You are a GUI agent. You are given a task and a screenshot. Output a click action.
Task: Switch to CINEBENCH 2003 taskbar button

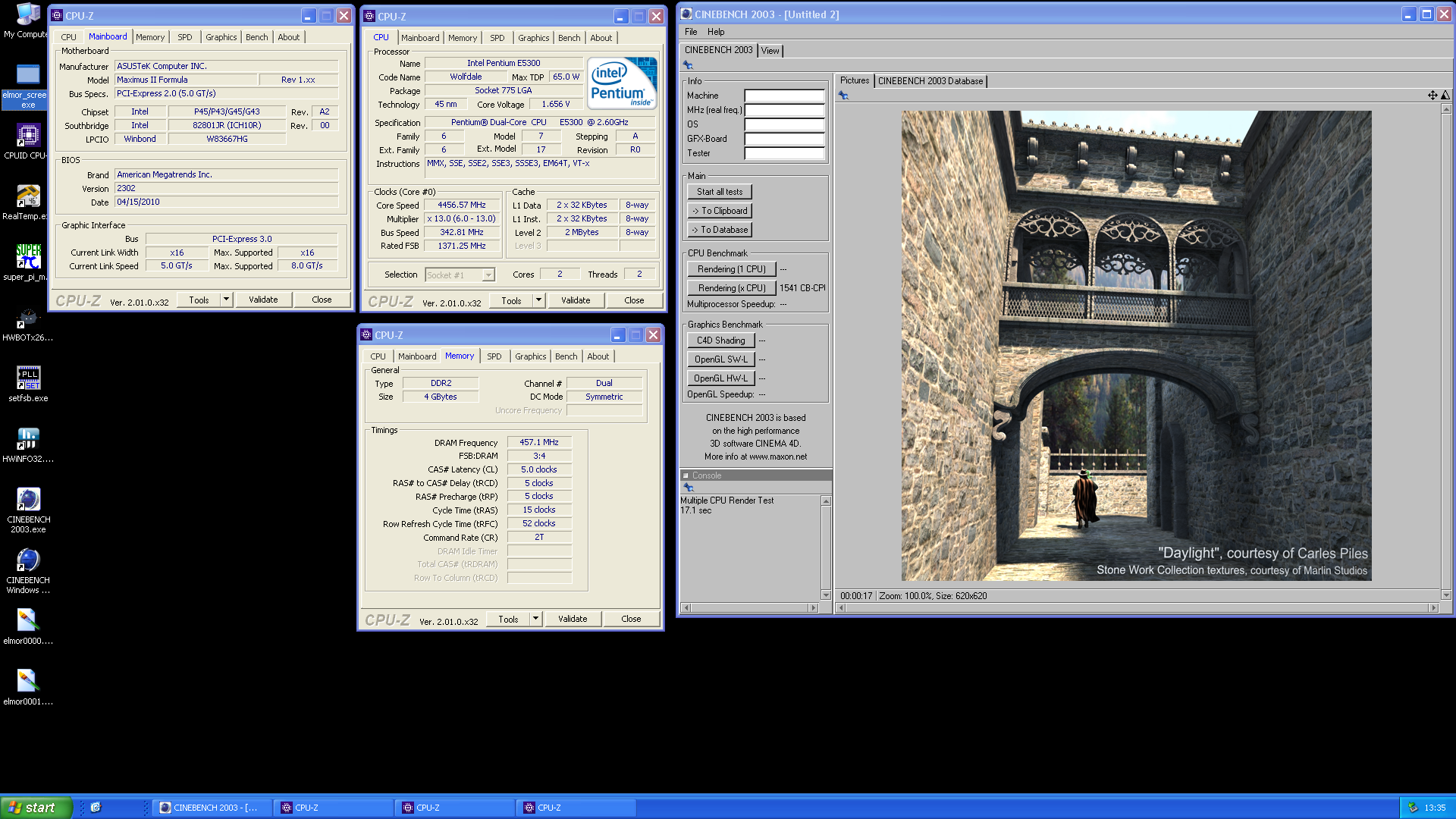211,808
